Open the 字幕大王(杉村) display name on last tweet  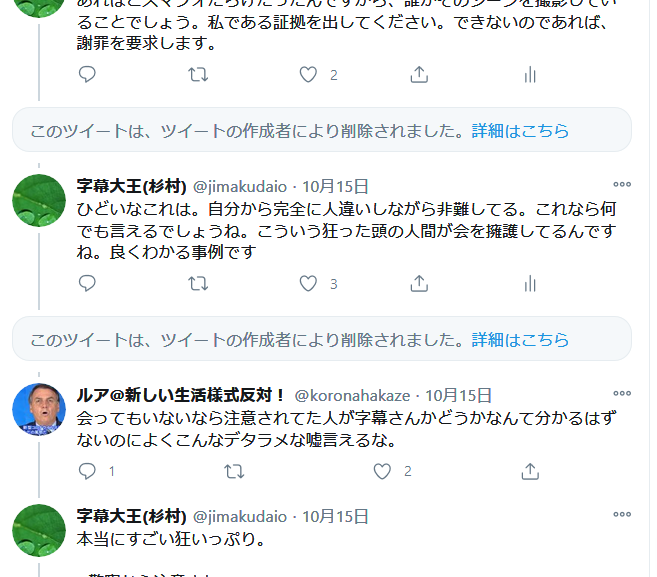click(132, 516)
